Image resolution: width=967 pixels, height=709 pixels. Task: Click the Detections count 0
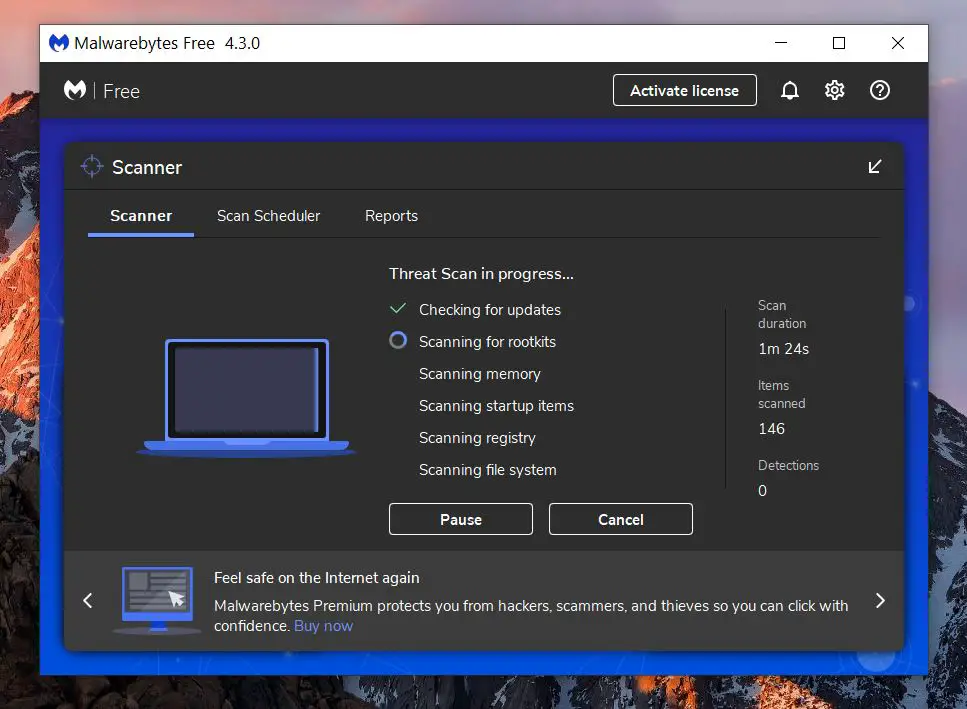point(762,491)
